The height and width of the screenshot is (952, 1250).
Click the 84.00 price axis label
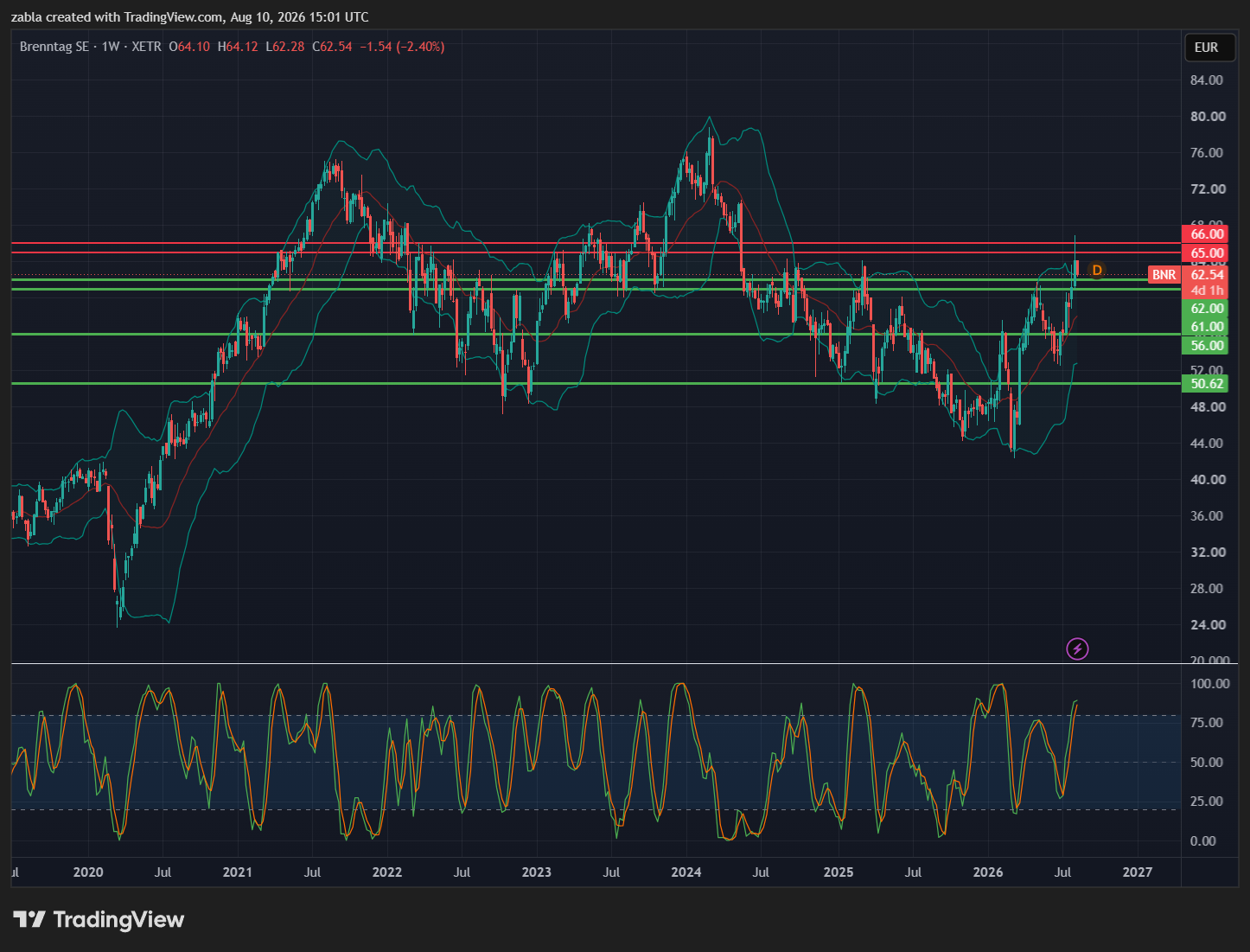point(1207,80)
